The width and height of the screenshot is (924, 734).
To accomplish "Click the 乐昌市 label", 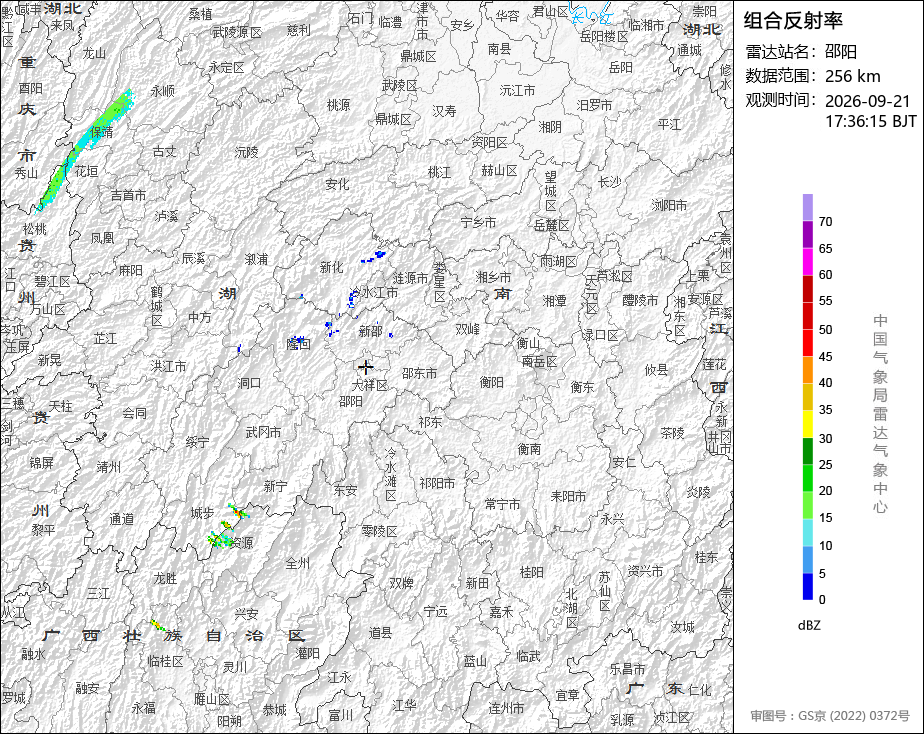I will tap(628, 669).
